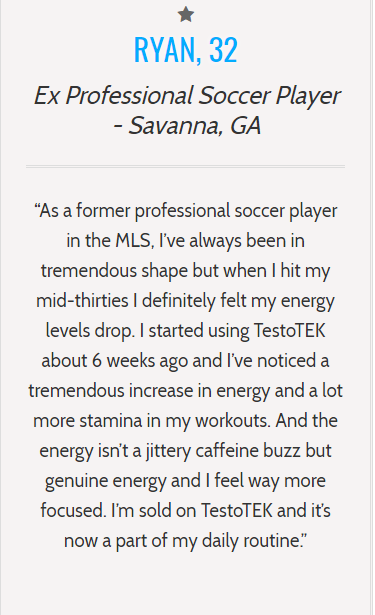Click the closing line "now a part of my daily routine."
This screenshot has height=615, width=375.
pos(183,541)
